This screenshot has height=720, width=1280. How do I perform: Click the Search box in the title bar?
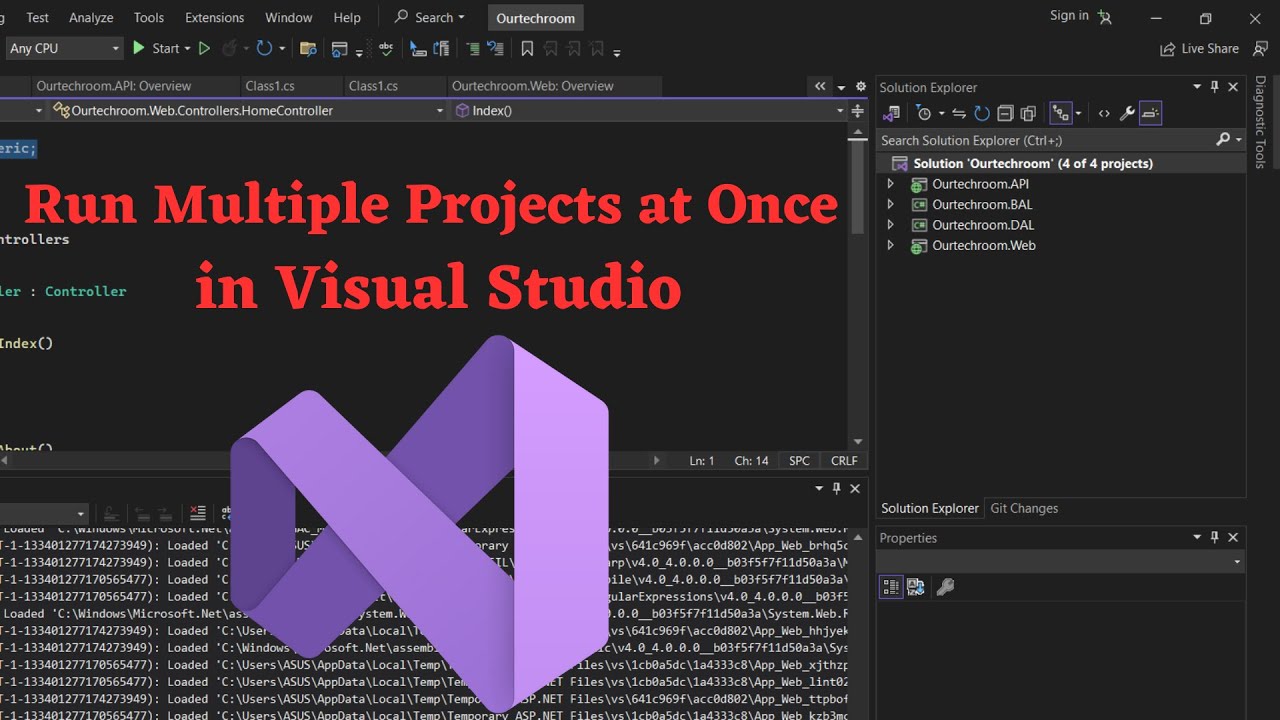pos(430,17)
